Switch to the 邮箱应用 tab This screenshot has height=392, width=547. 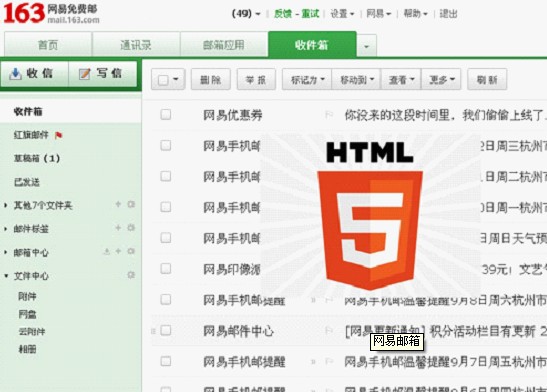tap(224, 45)
